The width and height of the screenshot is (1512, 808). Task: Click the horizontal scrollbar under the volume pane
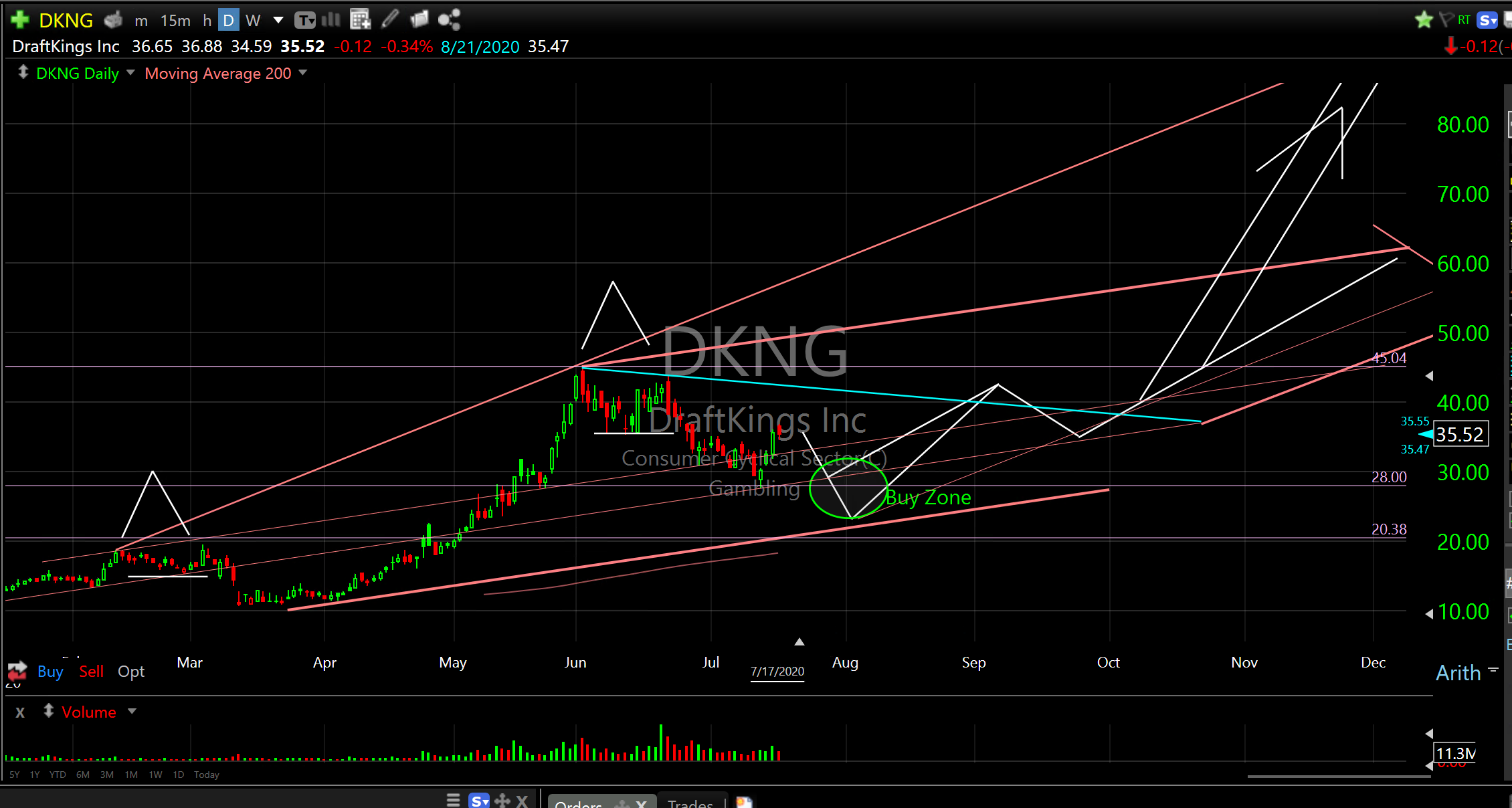pyautogui.click(x=1338, y=777)
